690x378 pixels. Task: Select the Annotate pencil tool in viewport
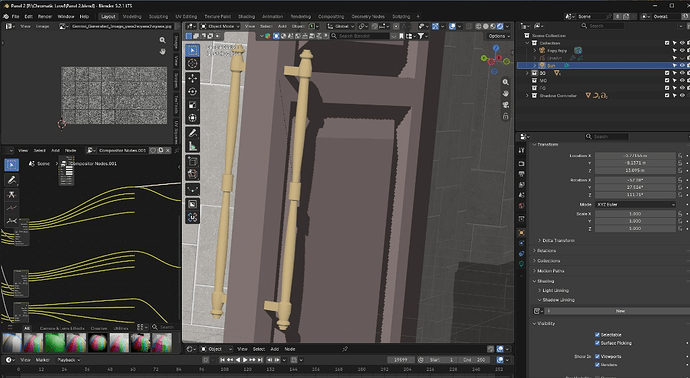coord(192,133)
